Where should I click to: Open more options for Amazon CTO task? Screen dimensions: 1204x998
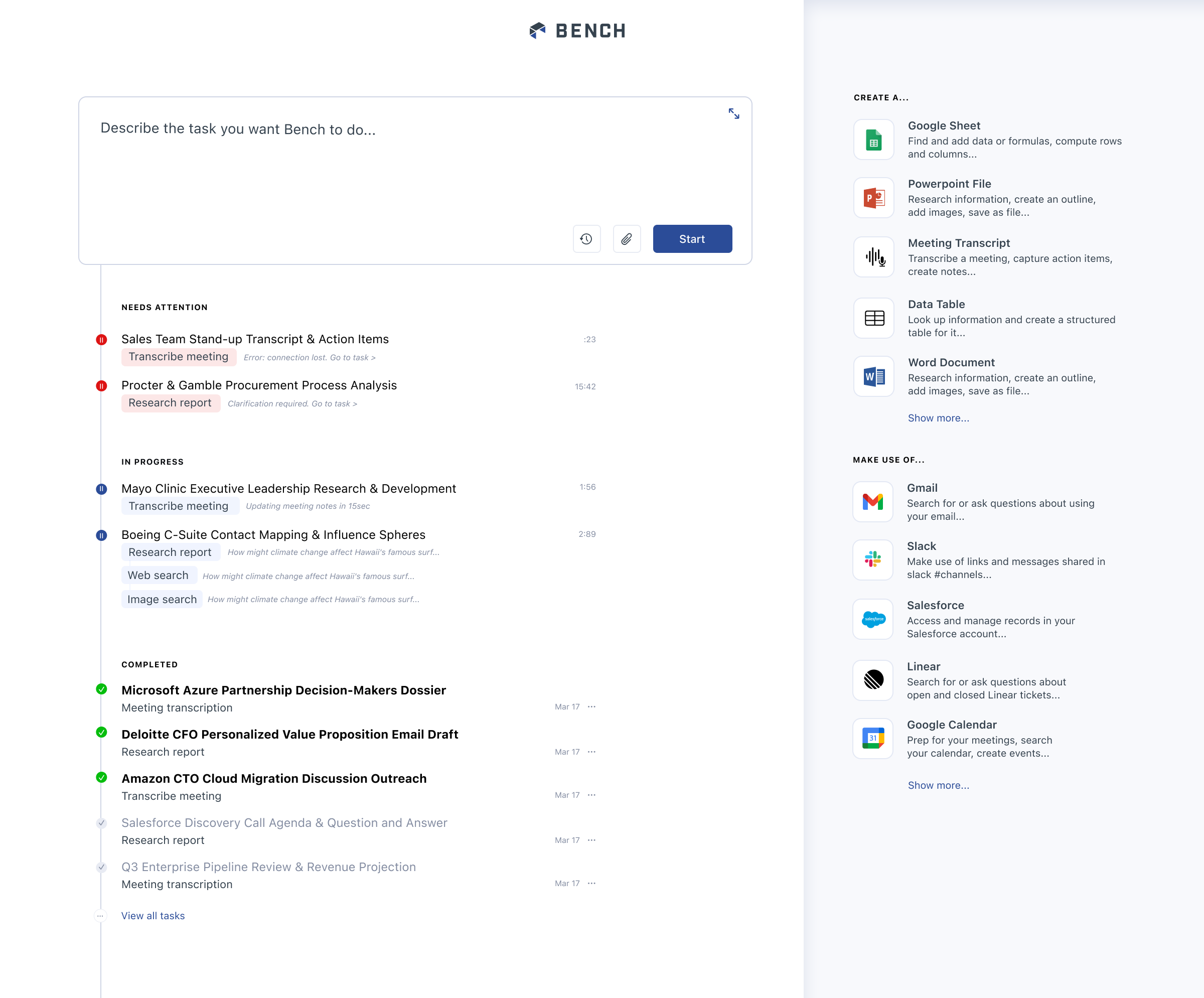591,795
